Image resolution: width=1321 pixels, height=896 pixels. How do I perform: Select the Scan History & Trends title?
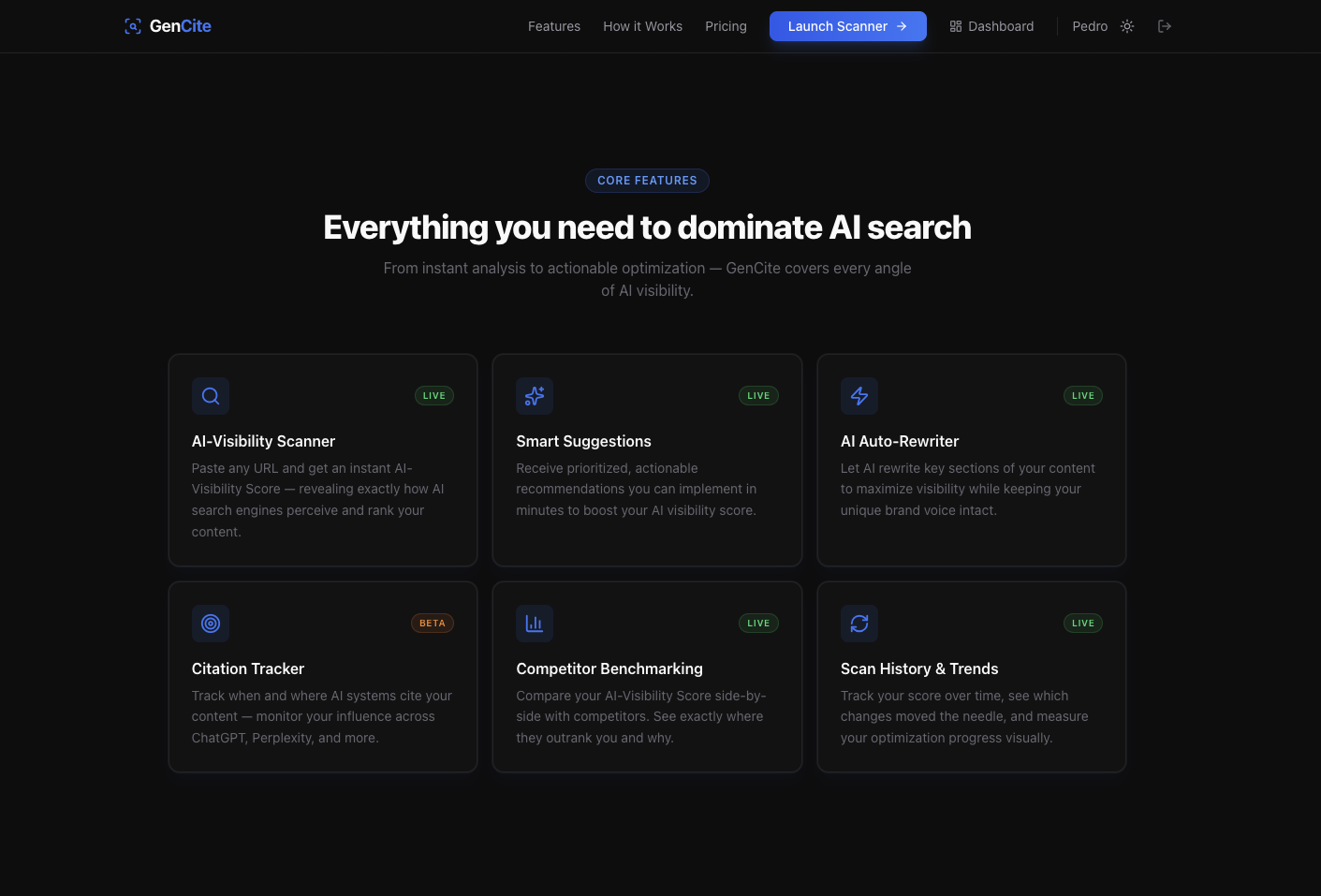(919, 668)
